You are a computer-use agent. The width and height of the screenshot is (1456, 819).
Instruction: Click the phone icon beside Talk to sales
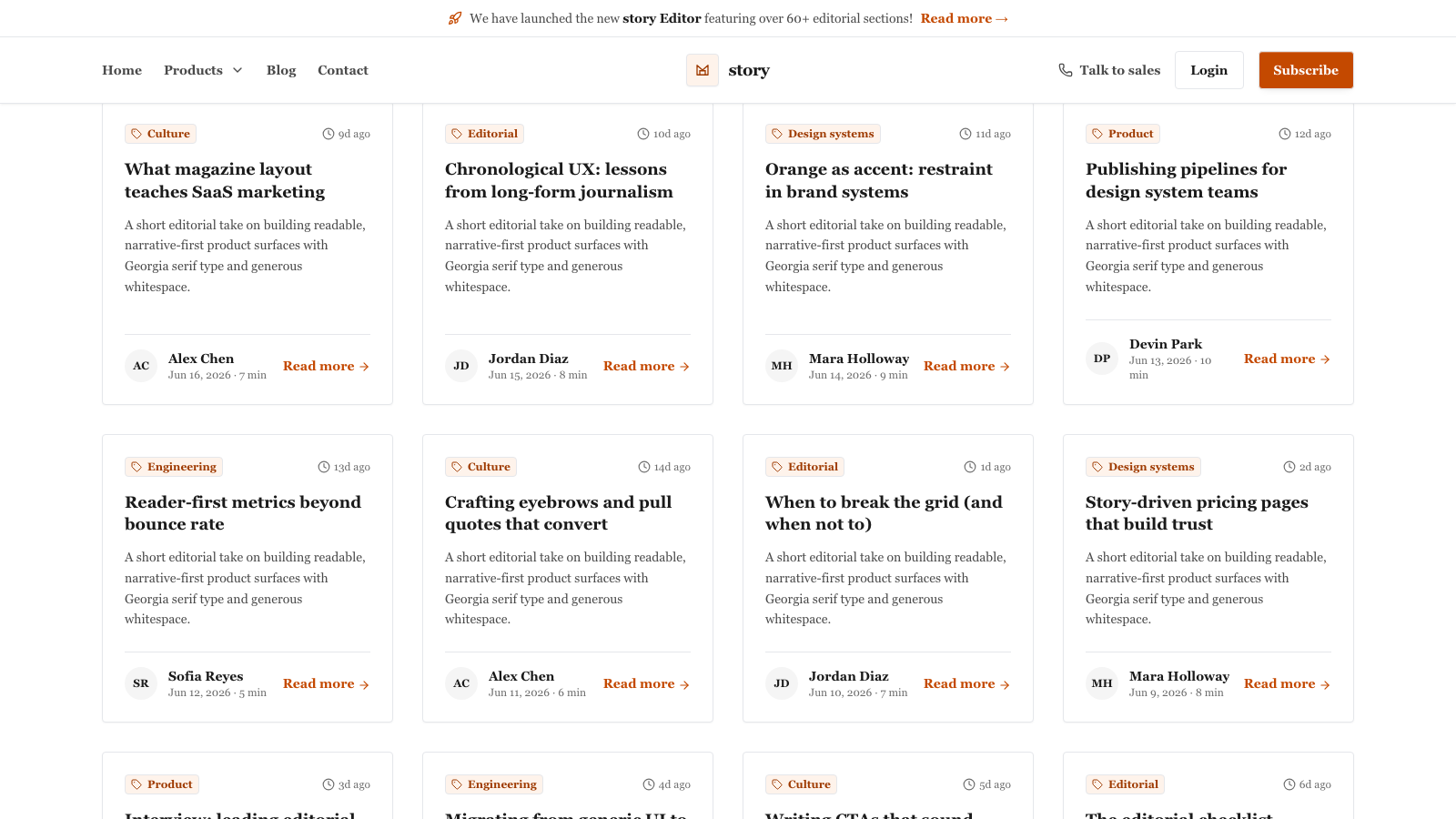coord(1066,70)
